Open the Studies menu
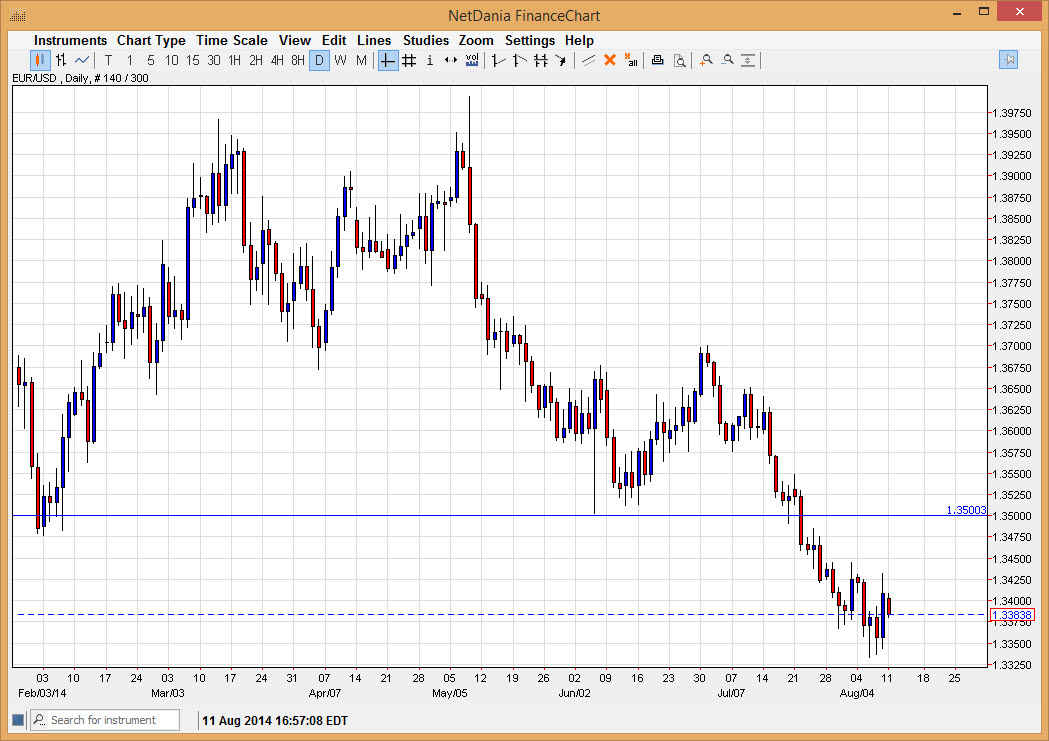 (426, 40)
